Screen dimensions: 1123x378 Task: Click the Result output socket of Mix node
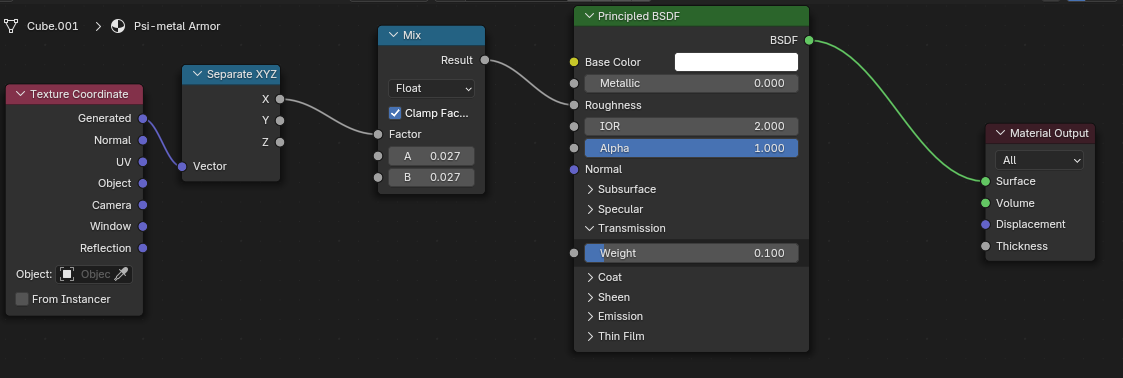tap(485, 60)
